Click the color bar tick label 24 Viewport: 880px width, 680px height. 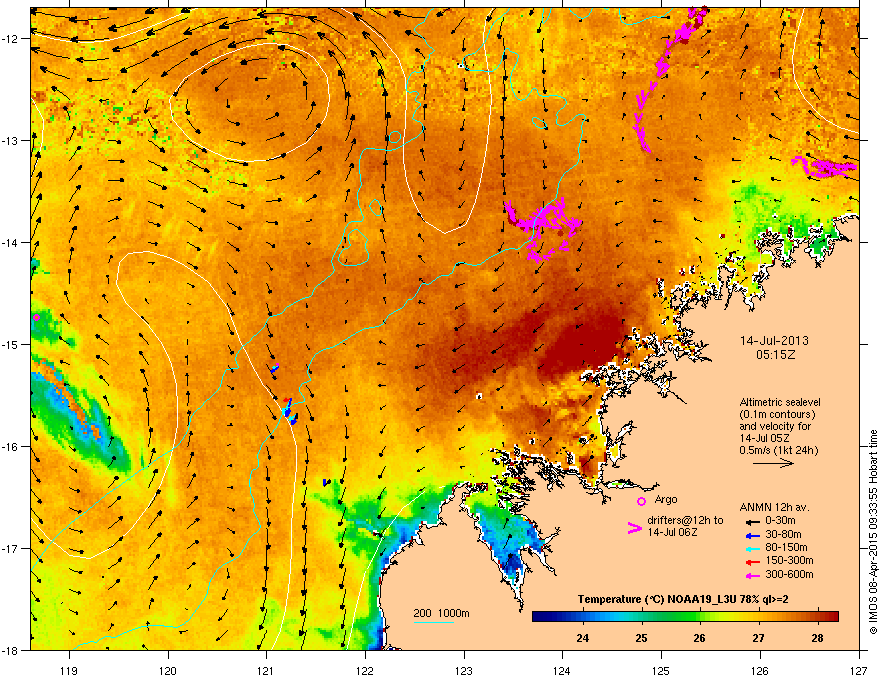(x=583, y=638)
